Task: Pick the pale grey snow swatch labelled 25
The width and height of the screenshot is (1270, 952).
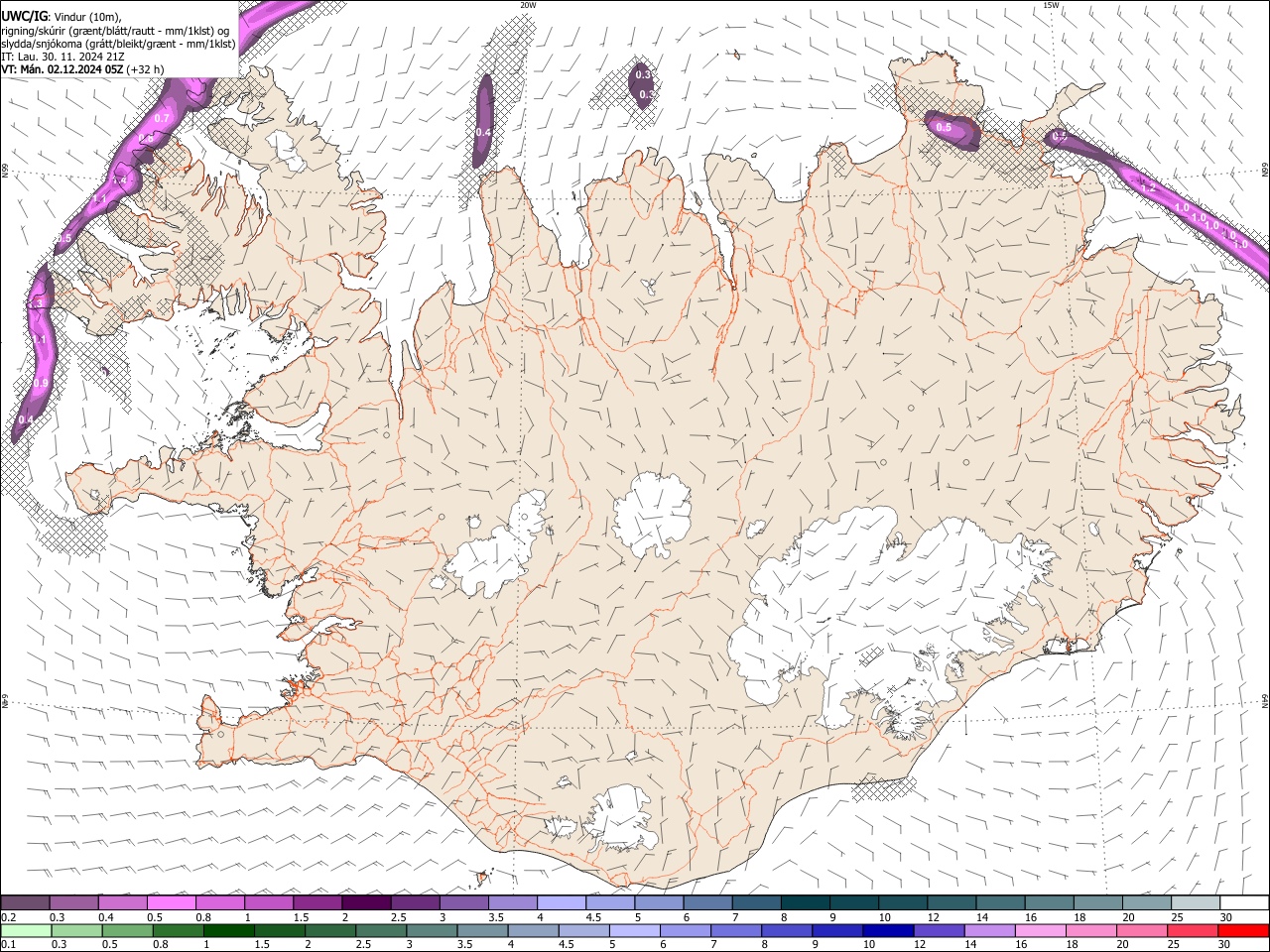Action: (x=1197, y=902)
